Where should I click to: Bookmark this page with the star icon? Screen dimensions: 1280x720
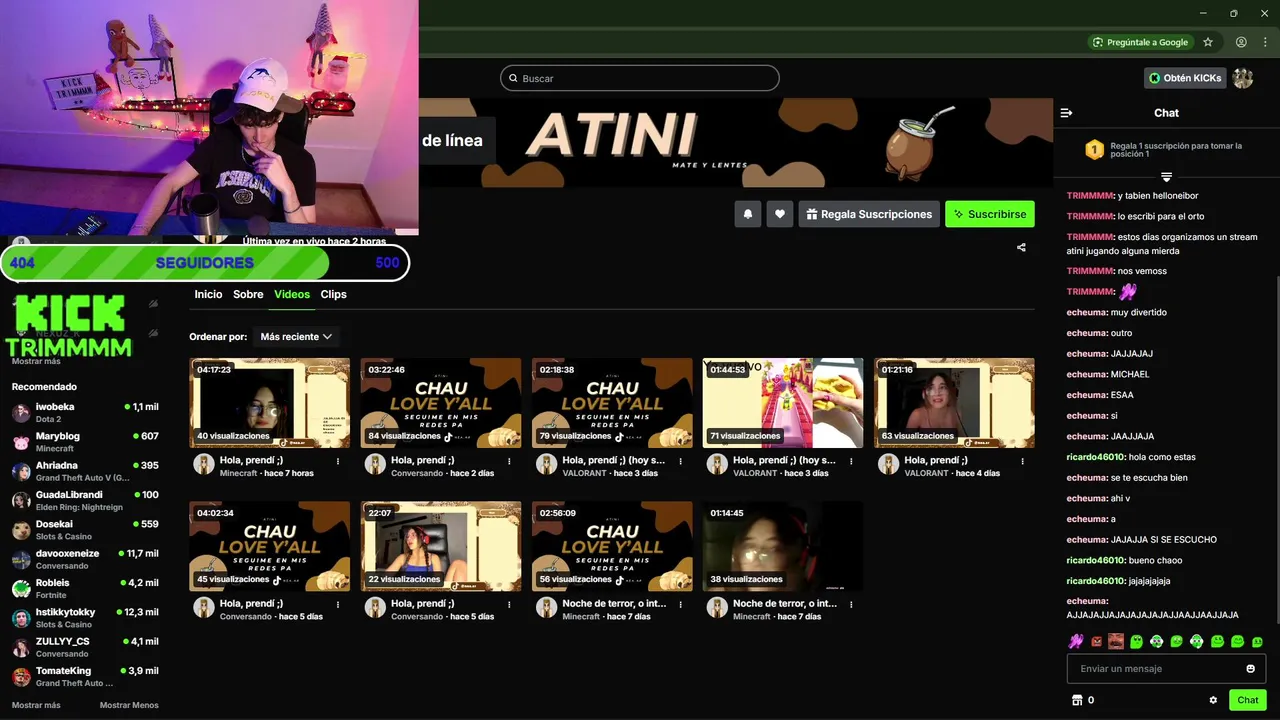point(1208,42)
